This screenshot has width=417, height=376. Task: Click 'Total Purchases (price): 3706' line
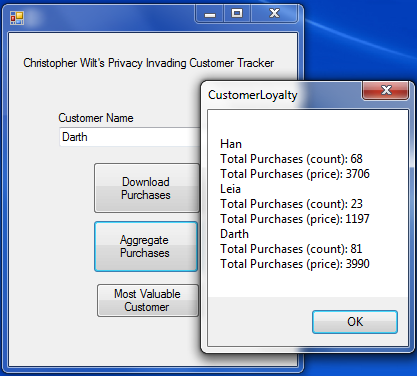tap(295, 174)
